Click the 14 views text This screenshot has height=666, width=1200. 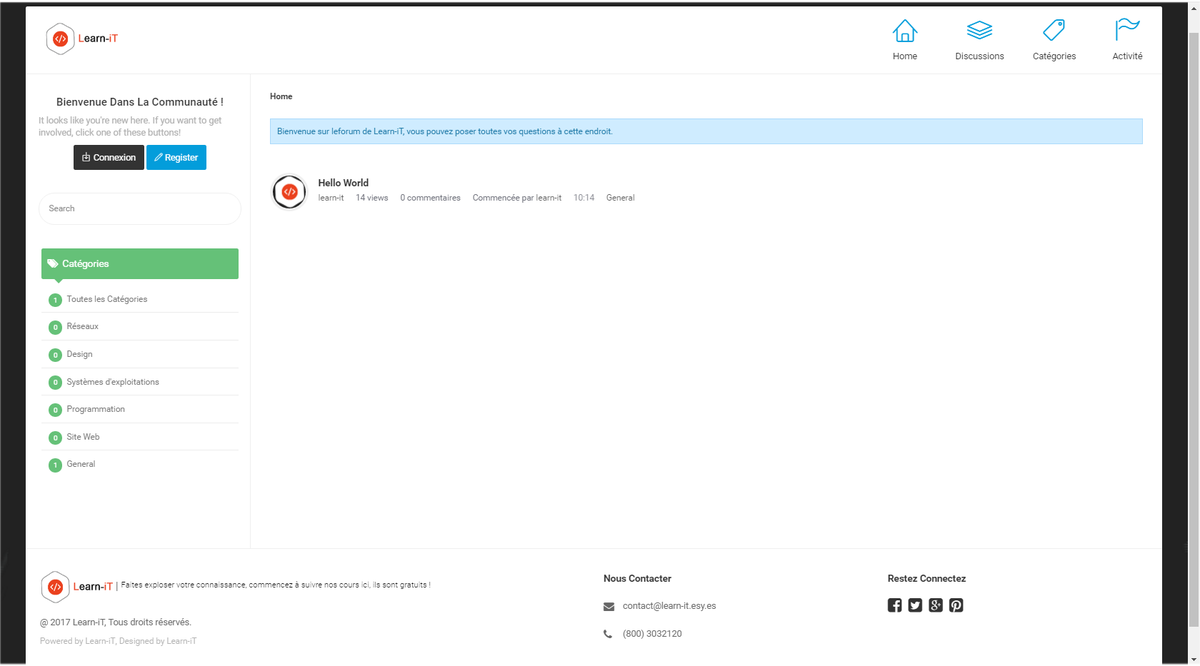click(372, 198)
